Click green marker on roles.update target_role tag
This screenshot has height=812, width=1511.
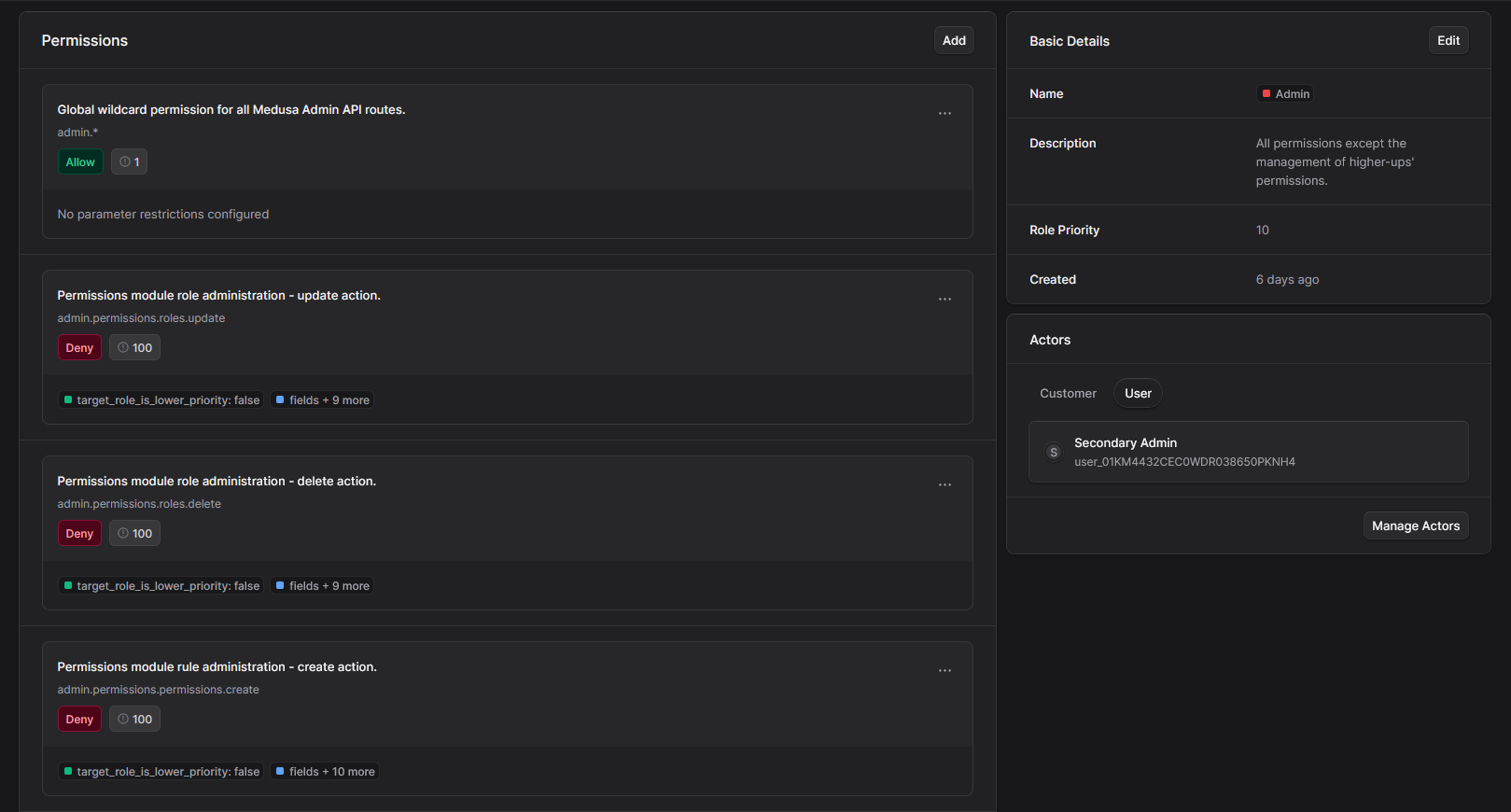click(x=68, y=399)
